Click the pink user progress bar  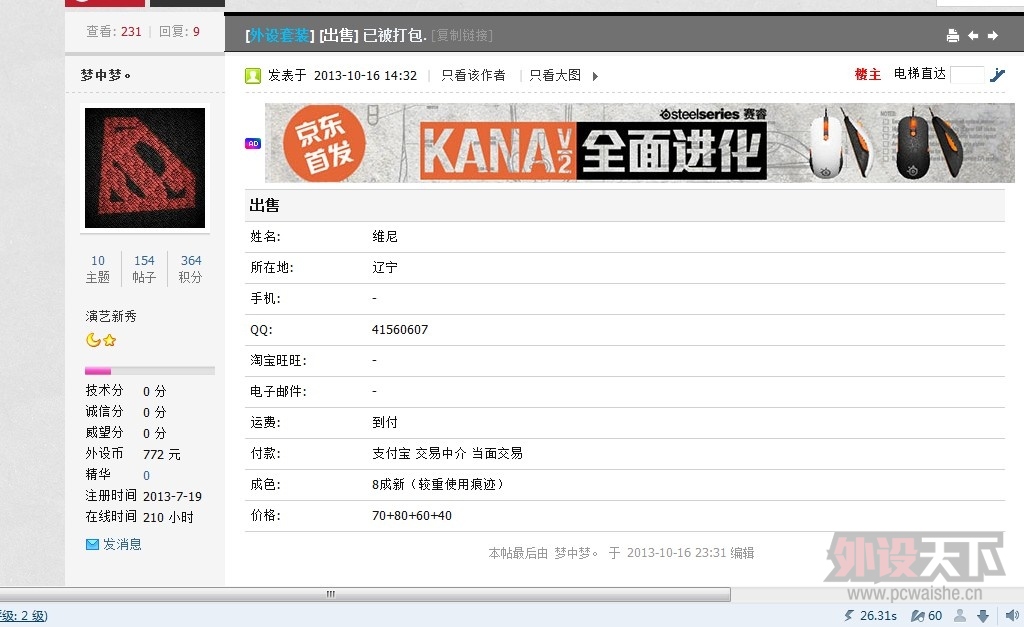150,371
